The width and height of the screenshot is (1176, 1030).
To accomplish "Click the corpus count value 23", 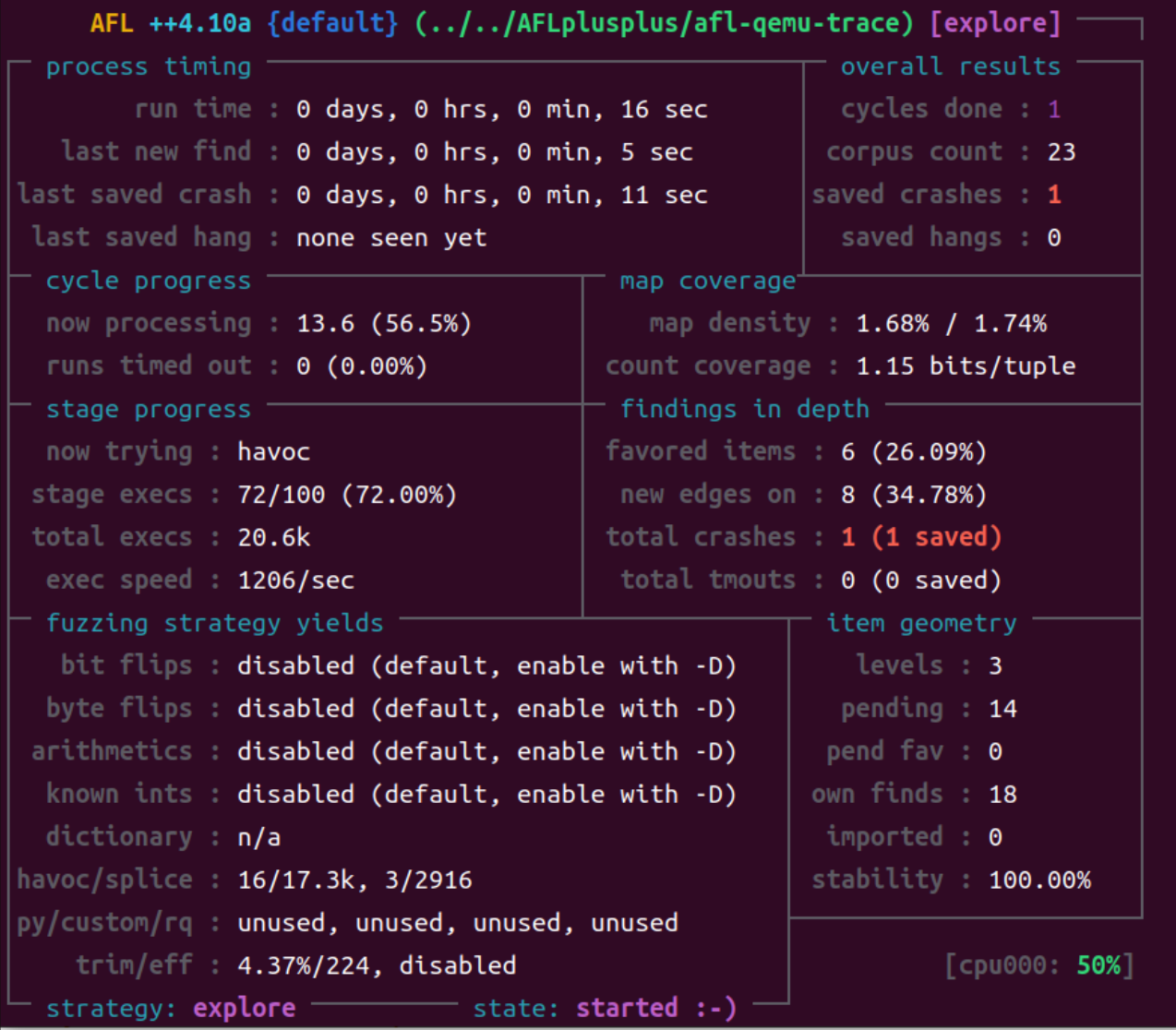I will tap(1062, 151).
